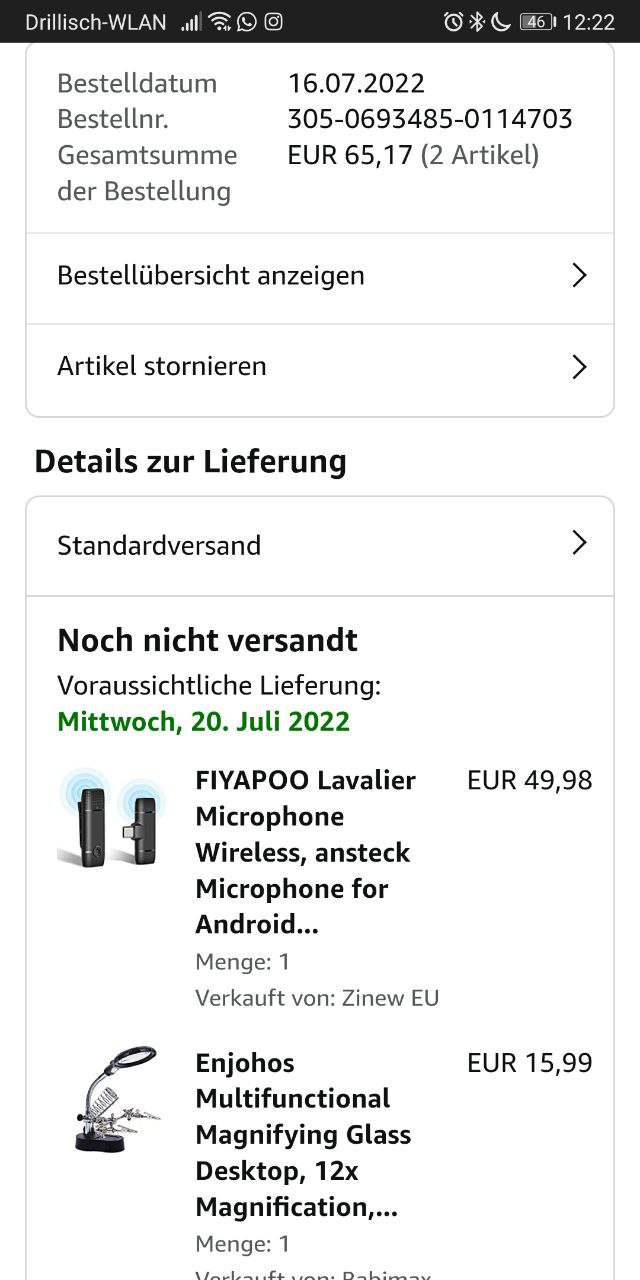Tap the battery level indicator
Screen dimensions: 640x1280
537,21
